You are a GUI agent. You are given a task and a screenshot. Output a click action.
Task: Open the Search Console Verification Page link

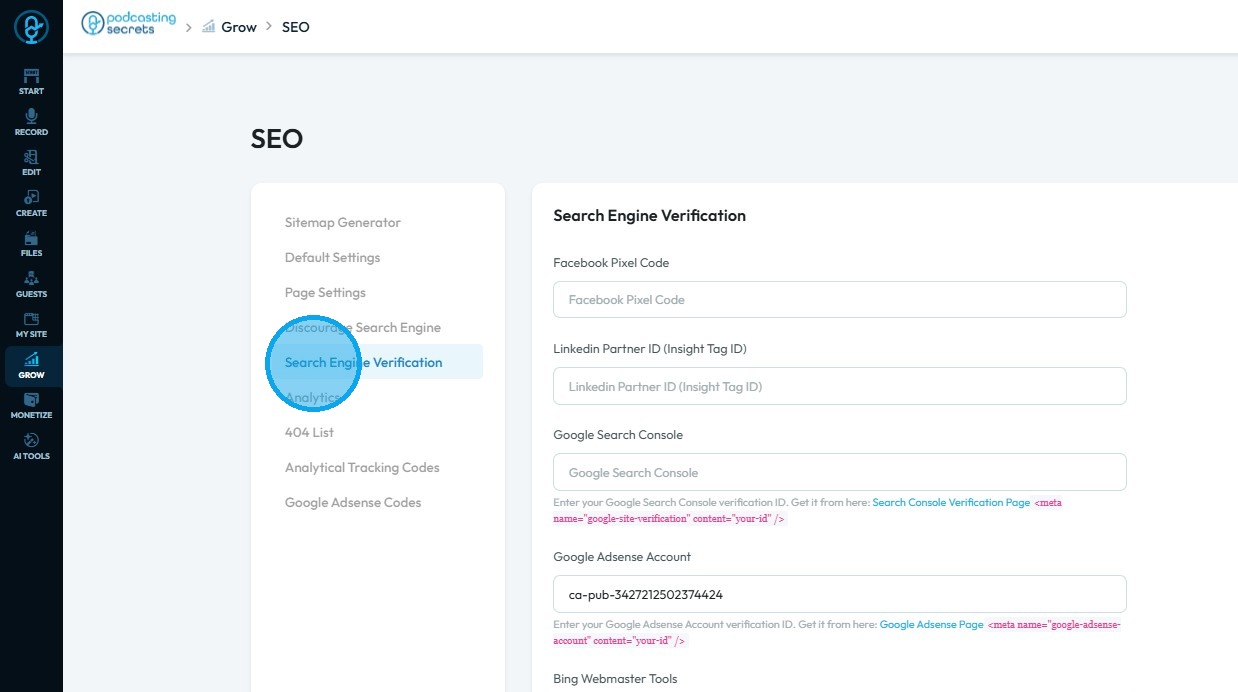pyautogui.click(x=950, y=502)
